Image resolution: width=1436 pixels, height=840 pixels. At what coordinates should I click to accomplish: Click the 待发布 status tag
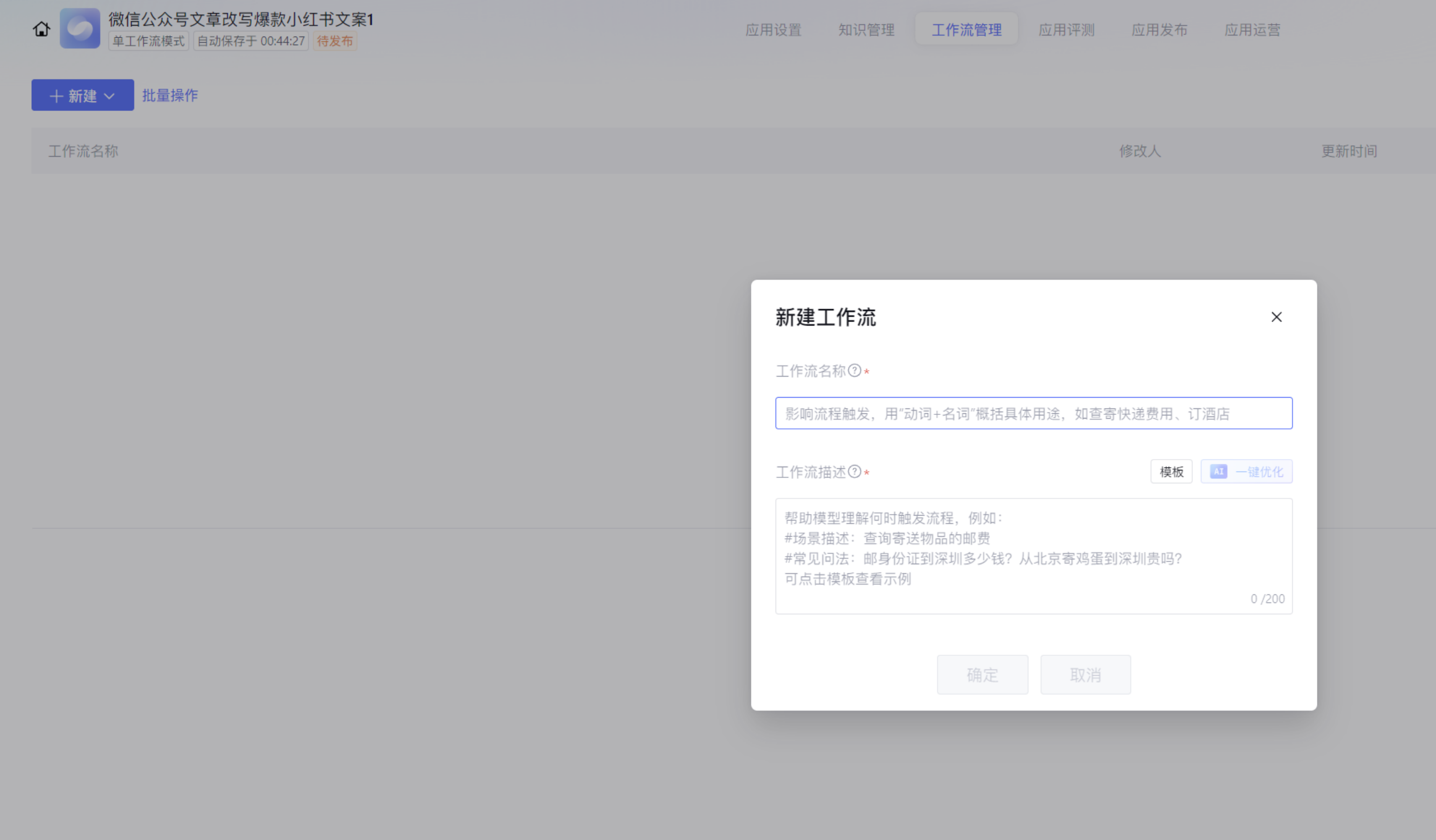click(x=335, y=41)
